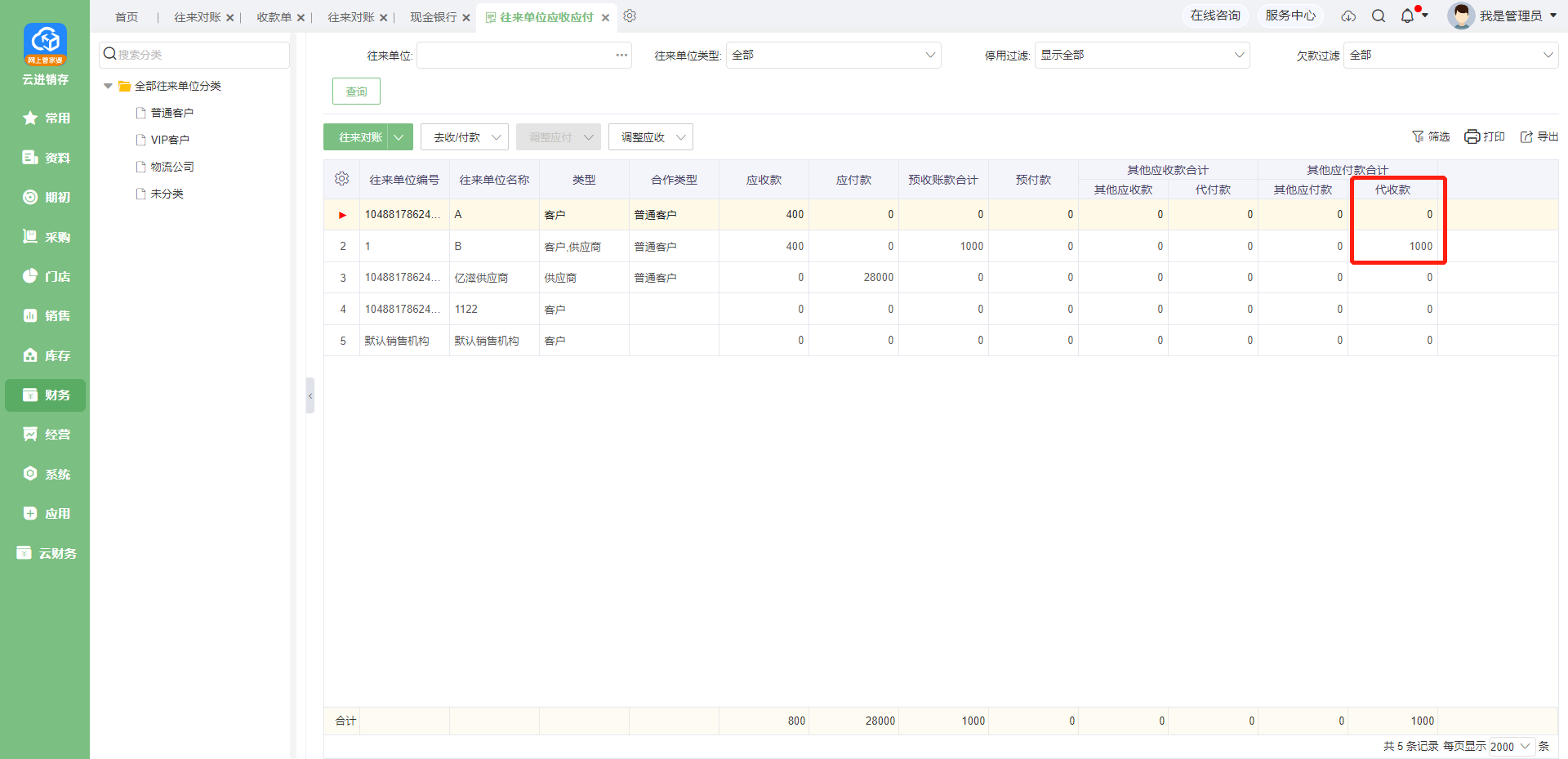Open the 库存 inventory module
This screenshot has width=1568, height=759.
46,355
